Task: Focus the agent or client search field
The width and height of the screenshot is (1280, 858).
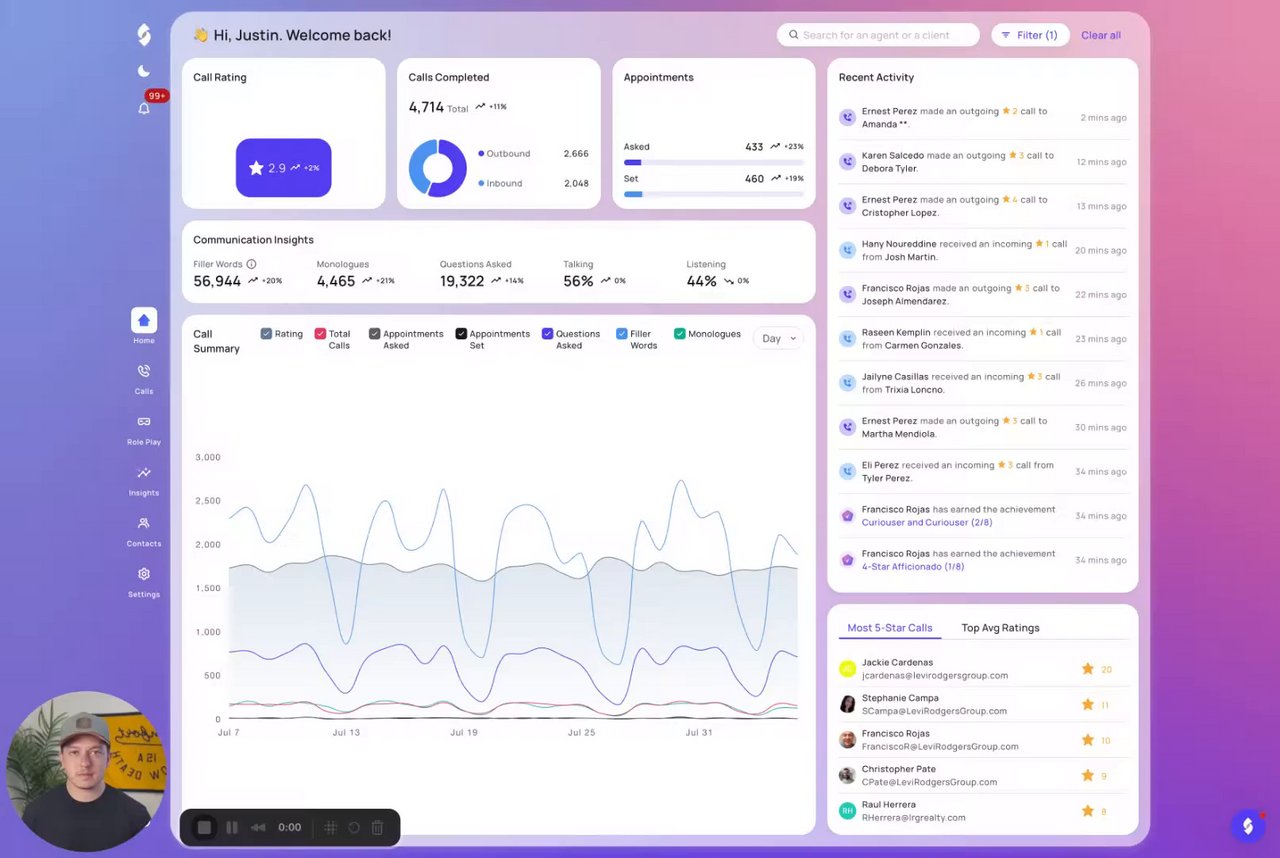Action: click(878, 35)
